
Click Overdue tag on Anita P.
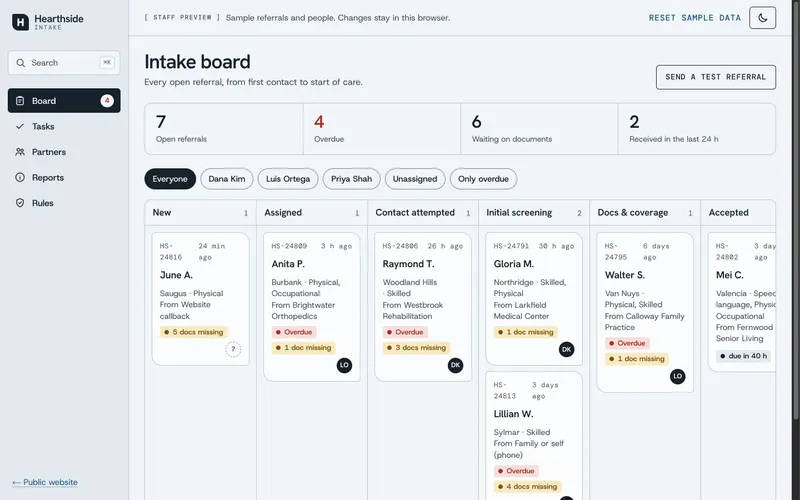point(294,332)
